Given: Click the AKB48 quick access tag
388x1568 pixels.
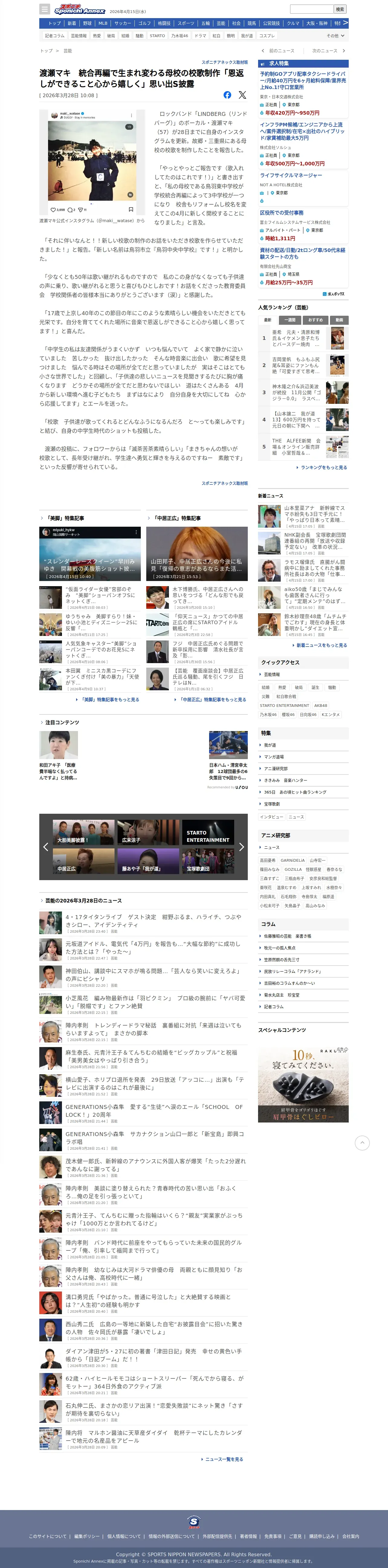Looking at the screenshot, I should 320,705.
